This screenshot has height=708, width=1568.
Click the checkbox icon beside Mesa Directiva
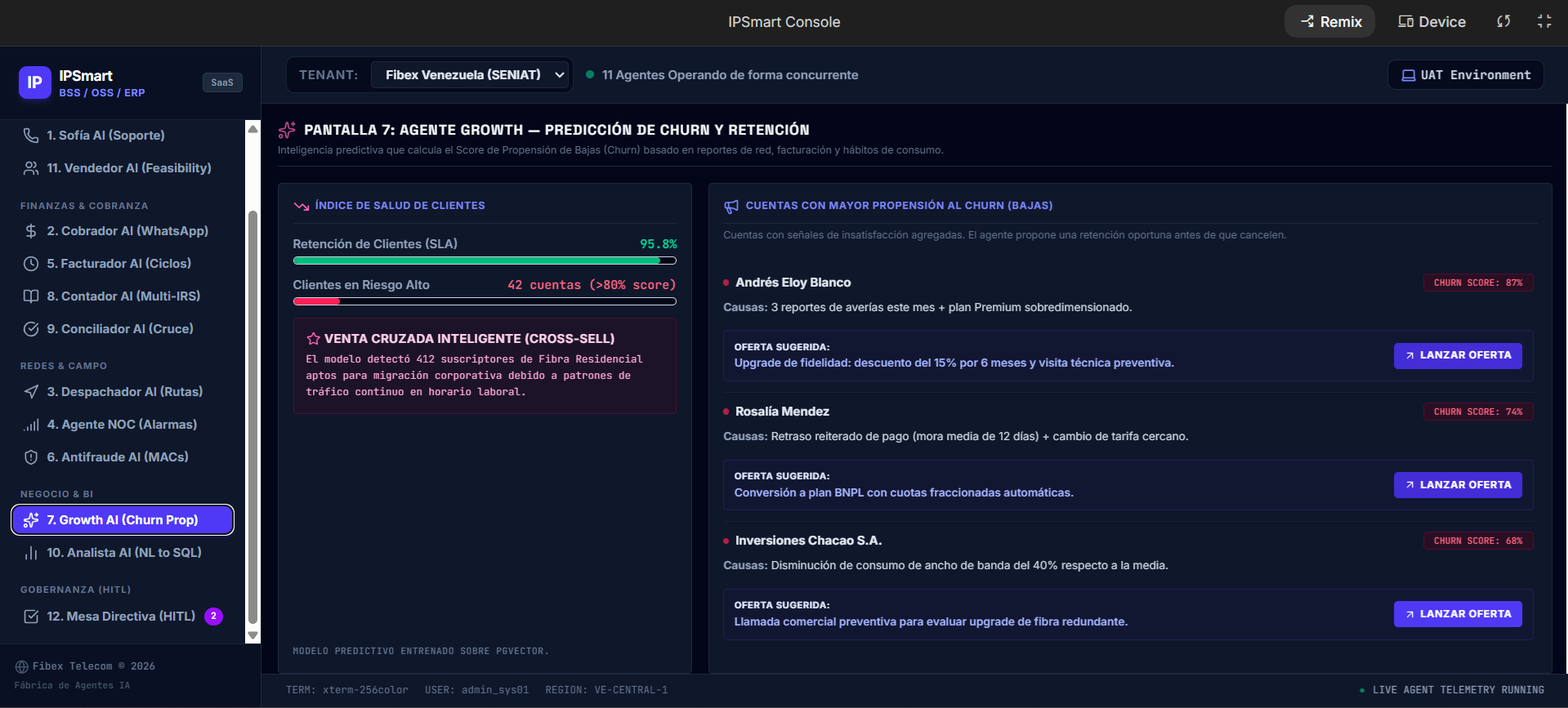31,617
